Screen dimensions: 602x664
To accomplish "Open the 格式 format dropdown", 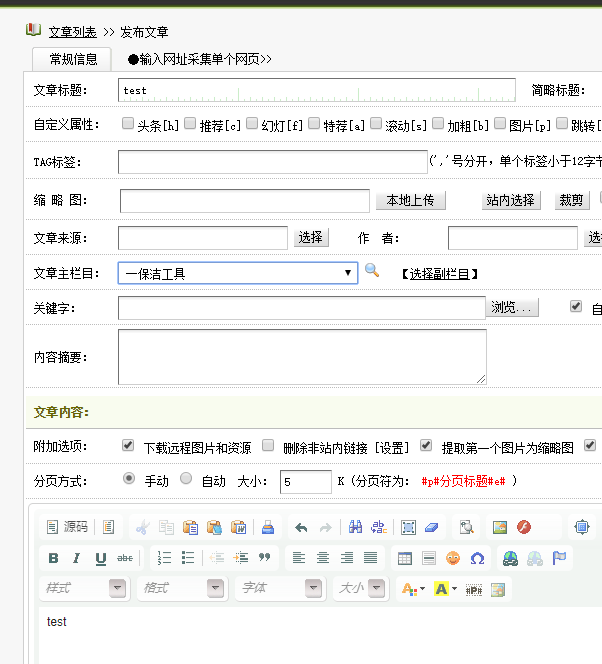I will 182,588.
